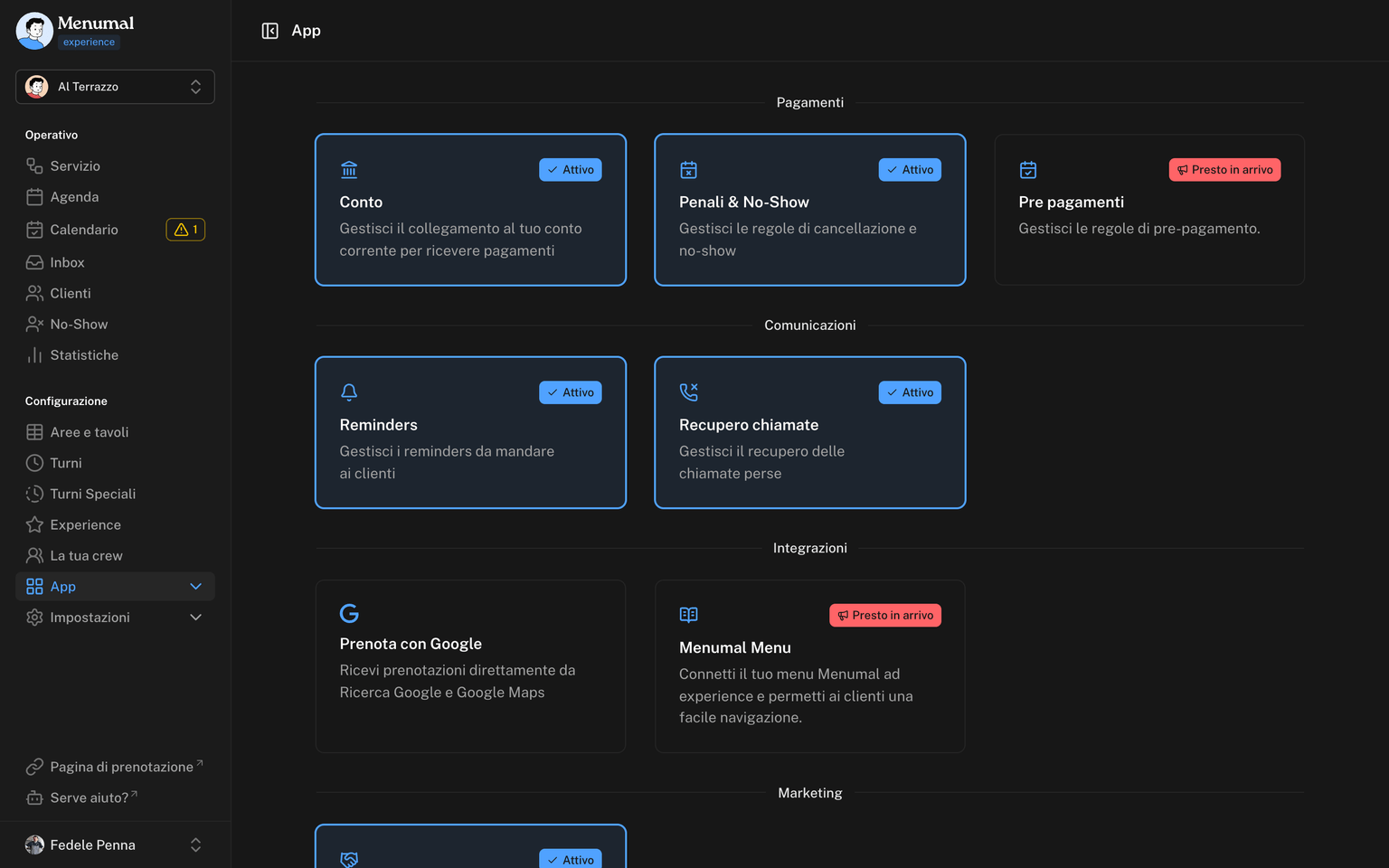This screenshot has width=1389, height=868.
Task: Click the Al Terrazzo restaurant avatar
Action: (37, 87)
